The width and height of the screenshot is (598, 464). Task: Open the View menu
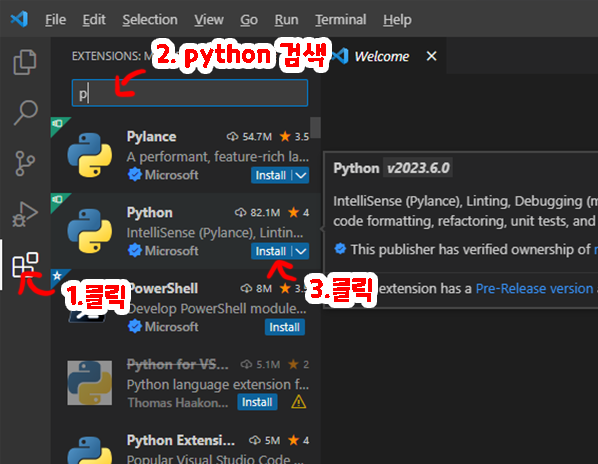(209, 19)
